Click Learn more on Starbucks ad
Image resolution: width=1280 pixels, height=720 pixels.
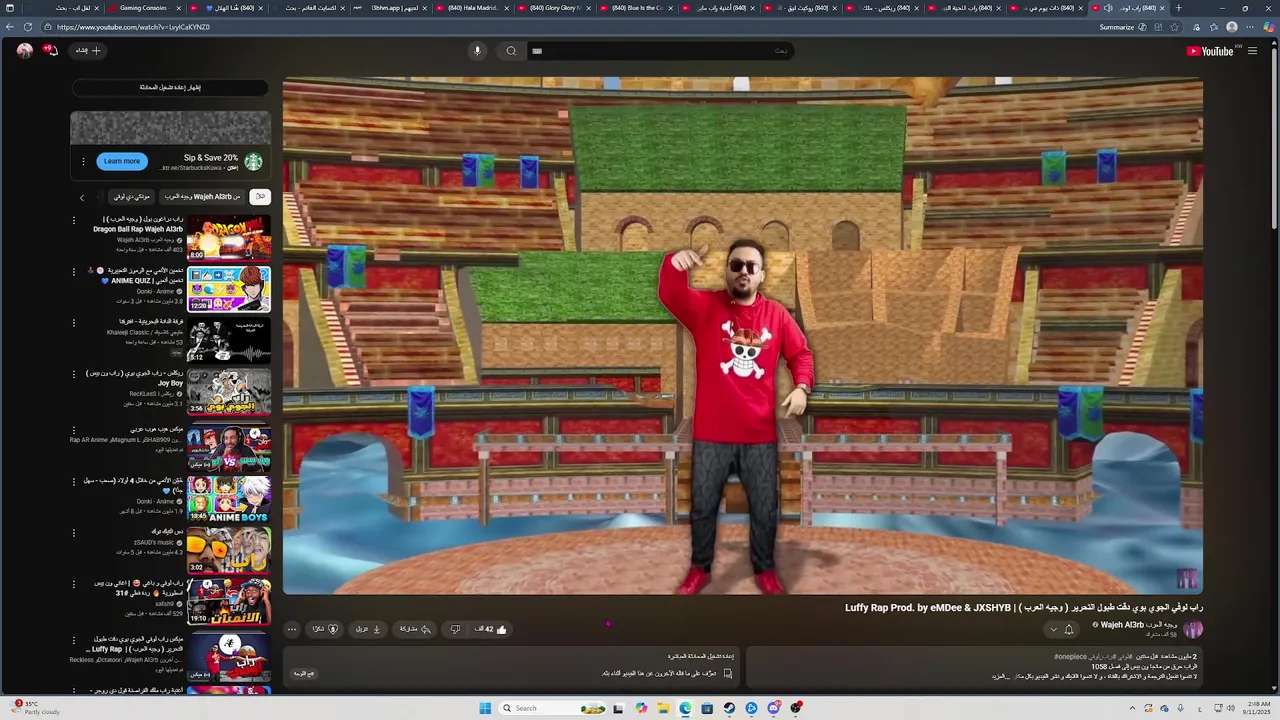click(122, 161)
